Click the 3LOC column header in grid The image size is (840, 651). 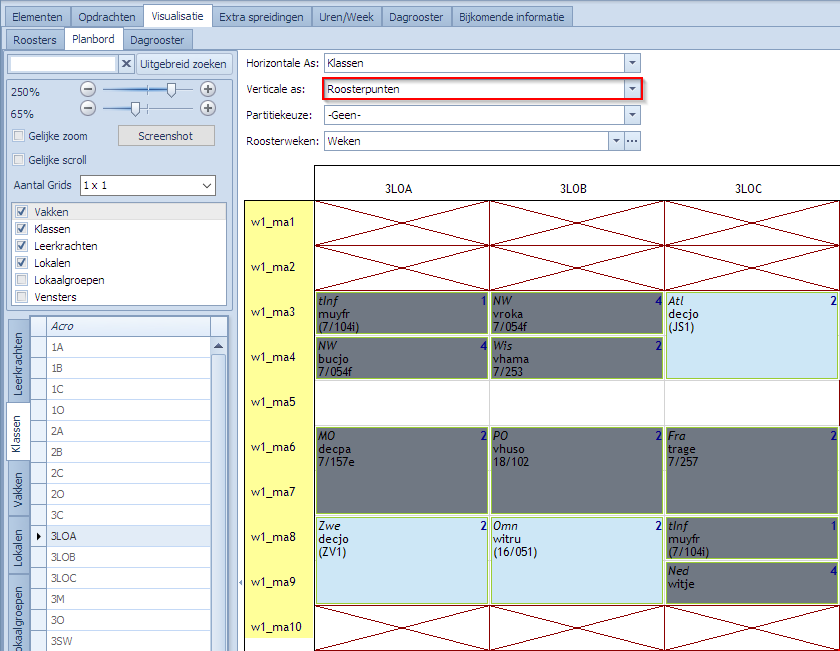pos(748,189)
